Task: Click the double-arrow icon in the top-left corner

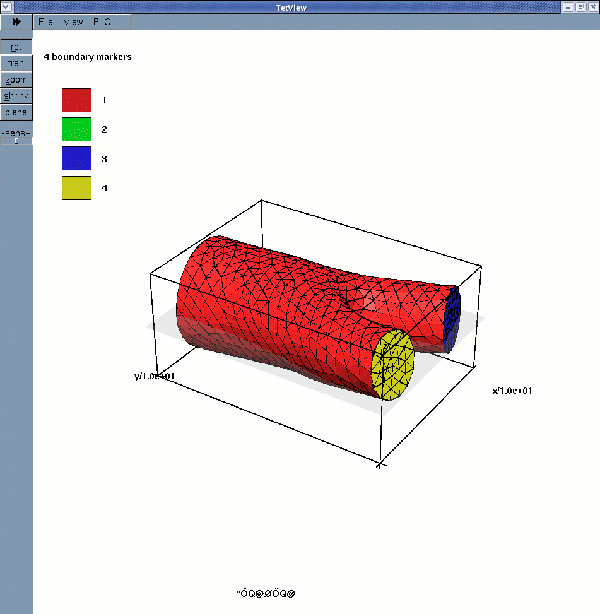Action: [16, 22]
